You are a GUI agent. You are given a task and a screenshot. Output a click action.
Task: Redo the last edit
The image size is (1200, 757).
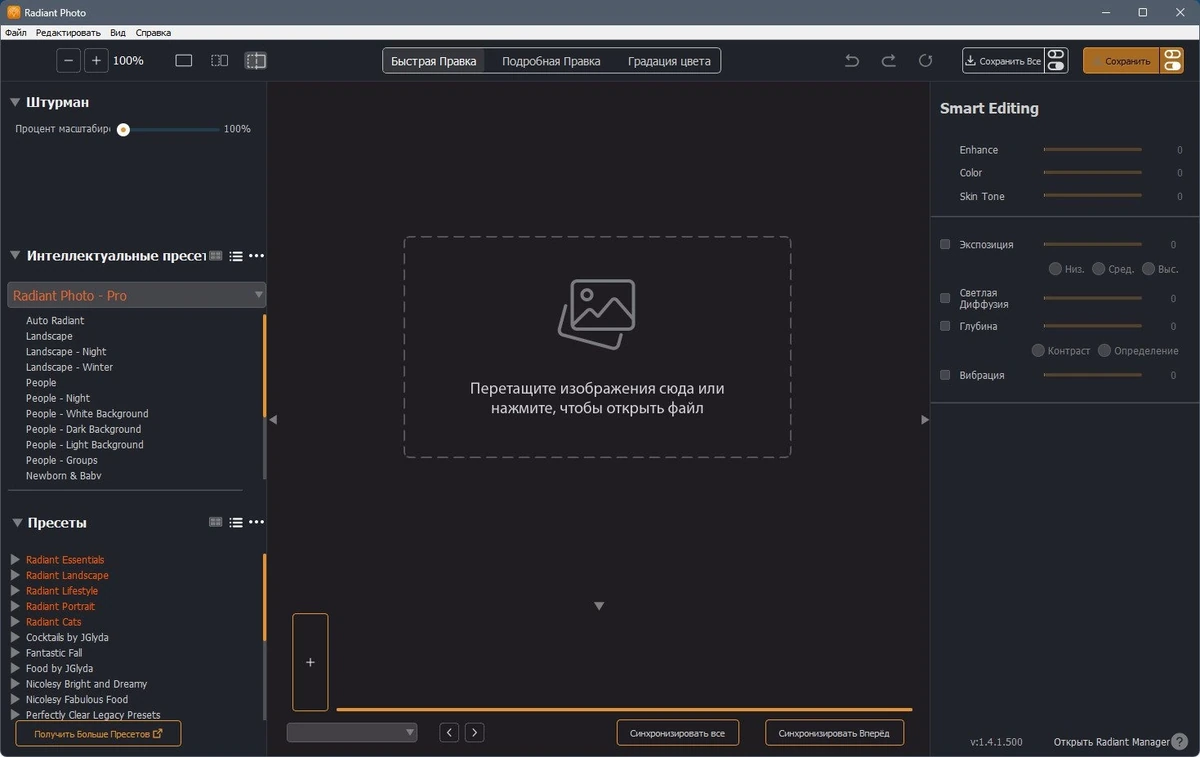(888, 61)
